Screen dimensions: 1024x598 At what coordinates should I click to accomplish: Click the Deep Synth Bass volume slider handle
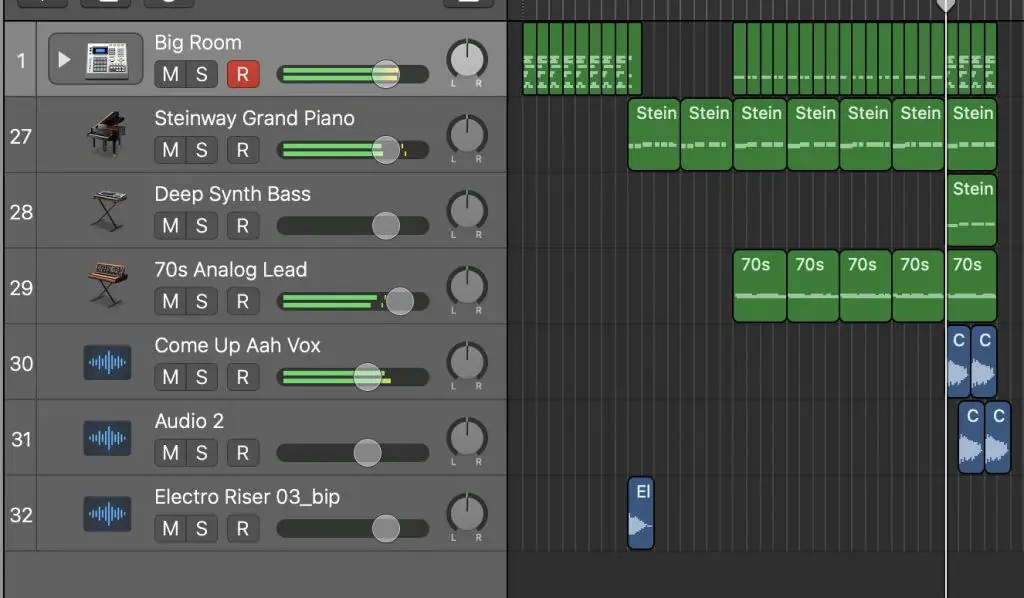pos(386,226)
